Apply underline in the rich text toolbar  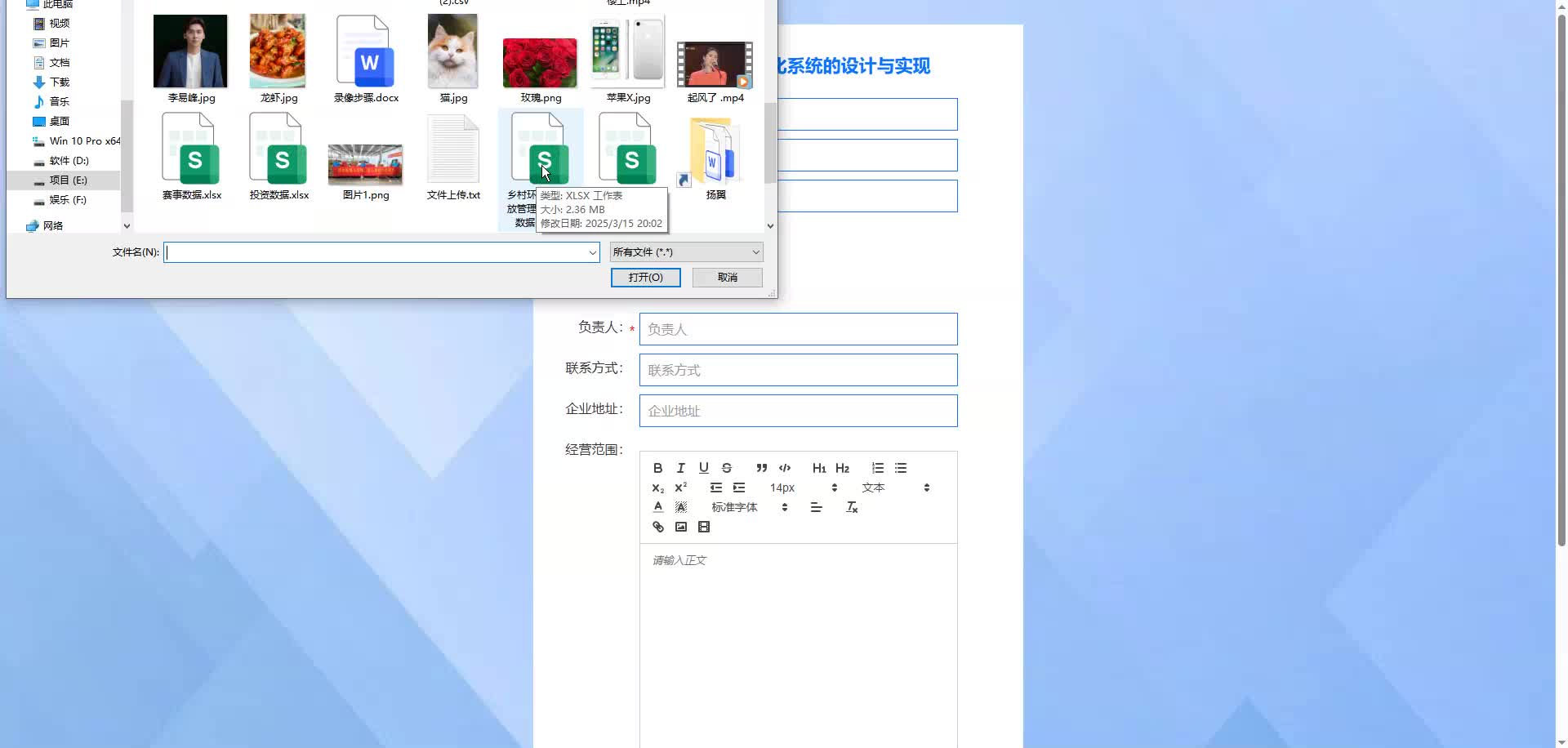pos(703,468)
